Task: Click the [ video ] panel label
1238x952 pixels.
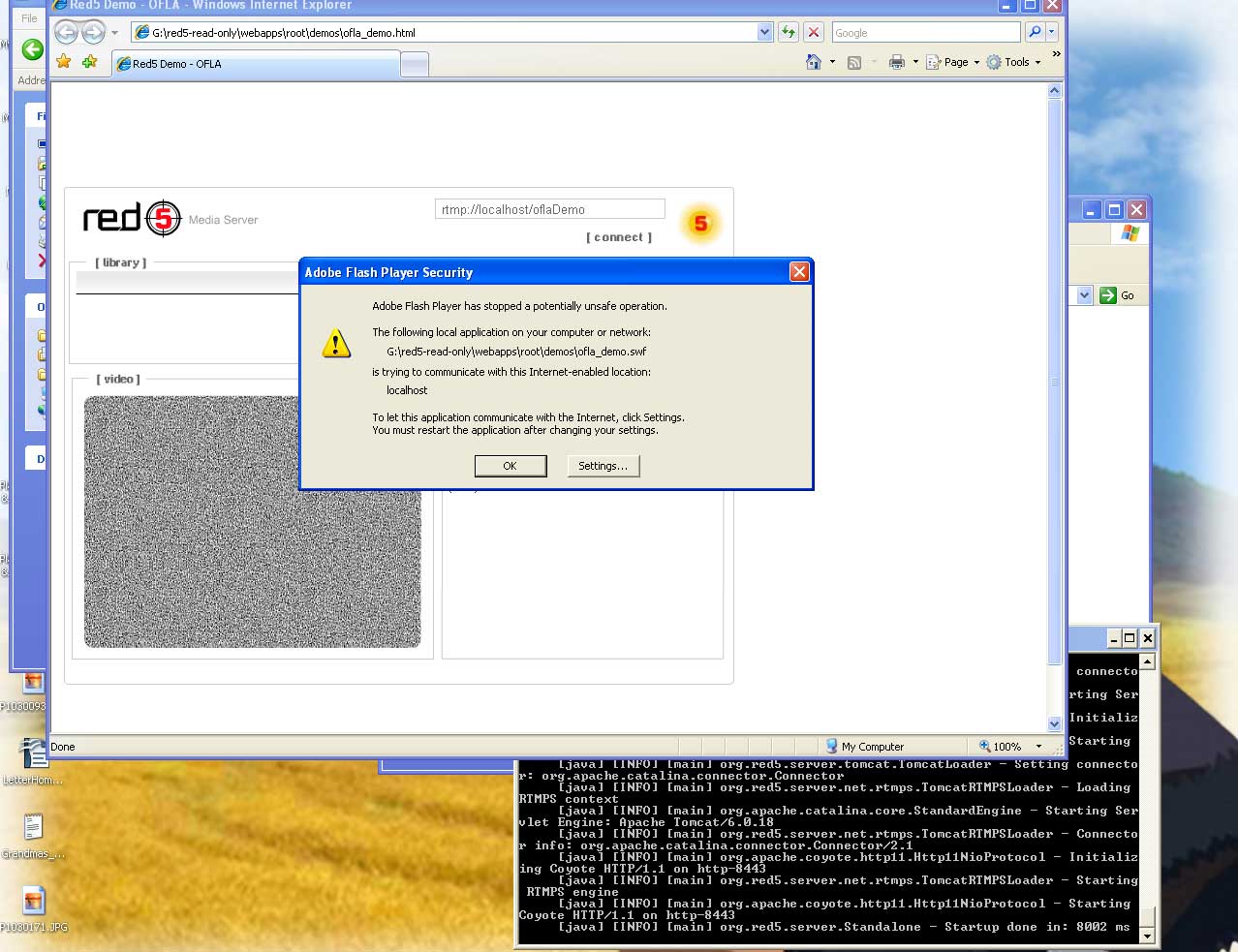Action: coord(118,379)
